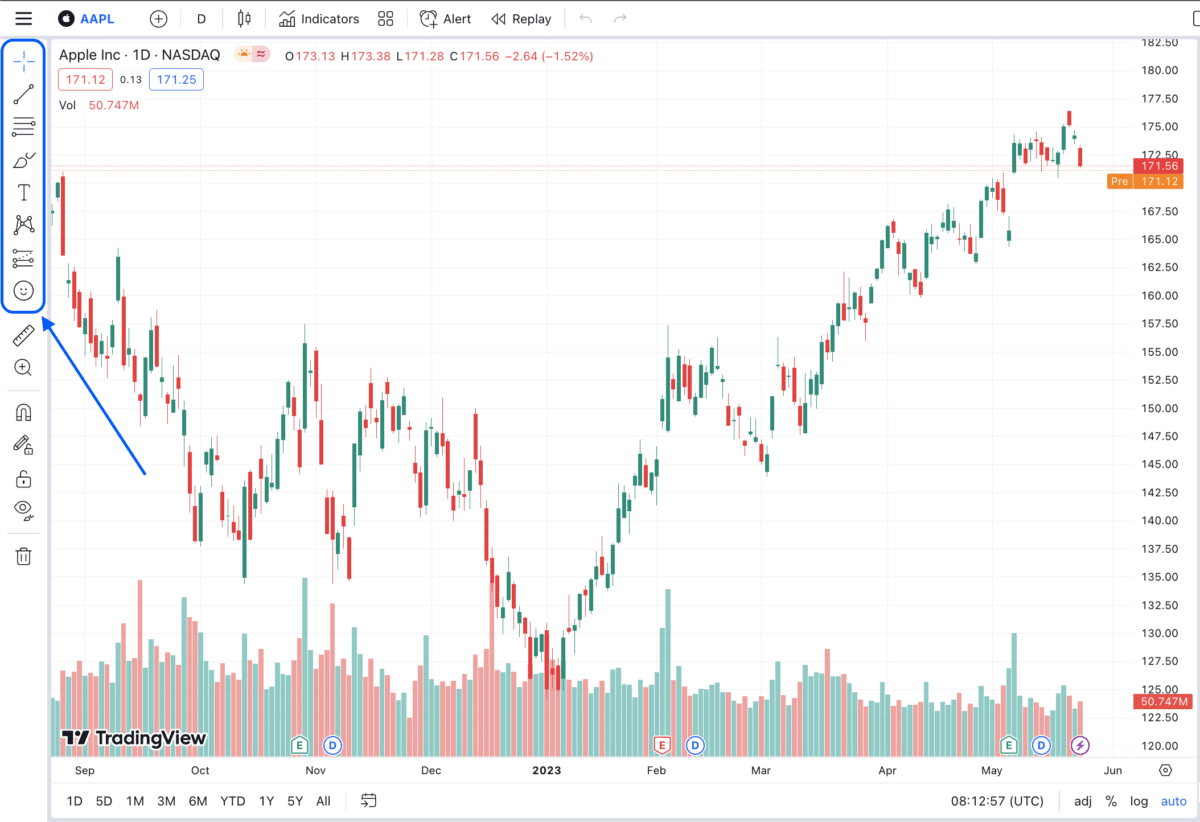Open the Indicators dialog
This screenshot has width=1200, height=822.
click(x=319, y=19)
